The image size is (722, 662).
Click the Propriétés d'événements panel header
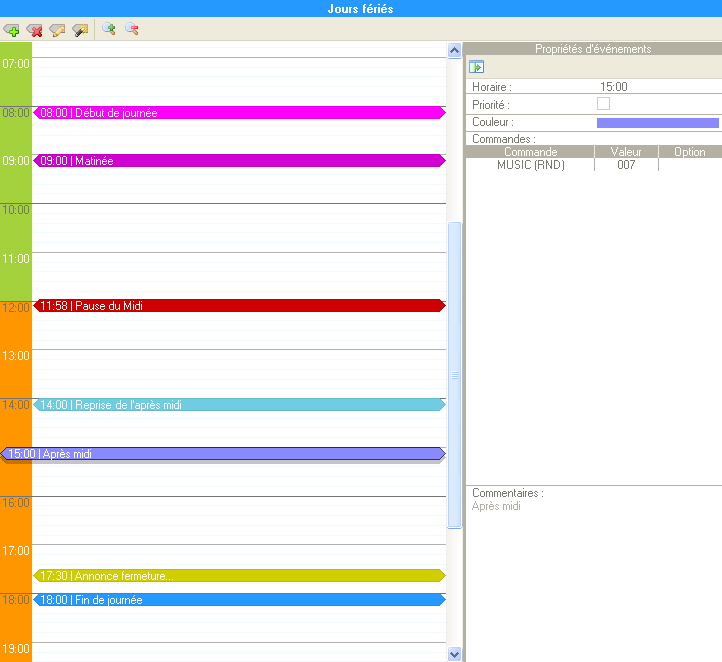593,49
